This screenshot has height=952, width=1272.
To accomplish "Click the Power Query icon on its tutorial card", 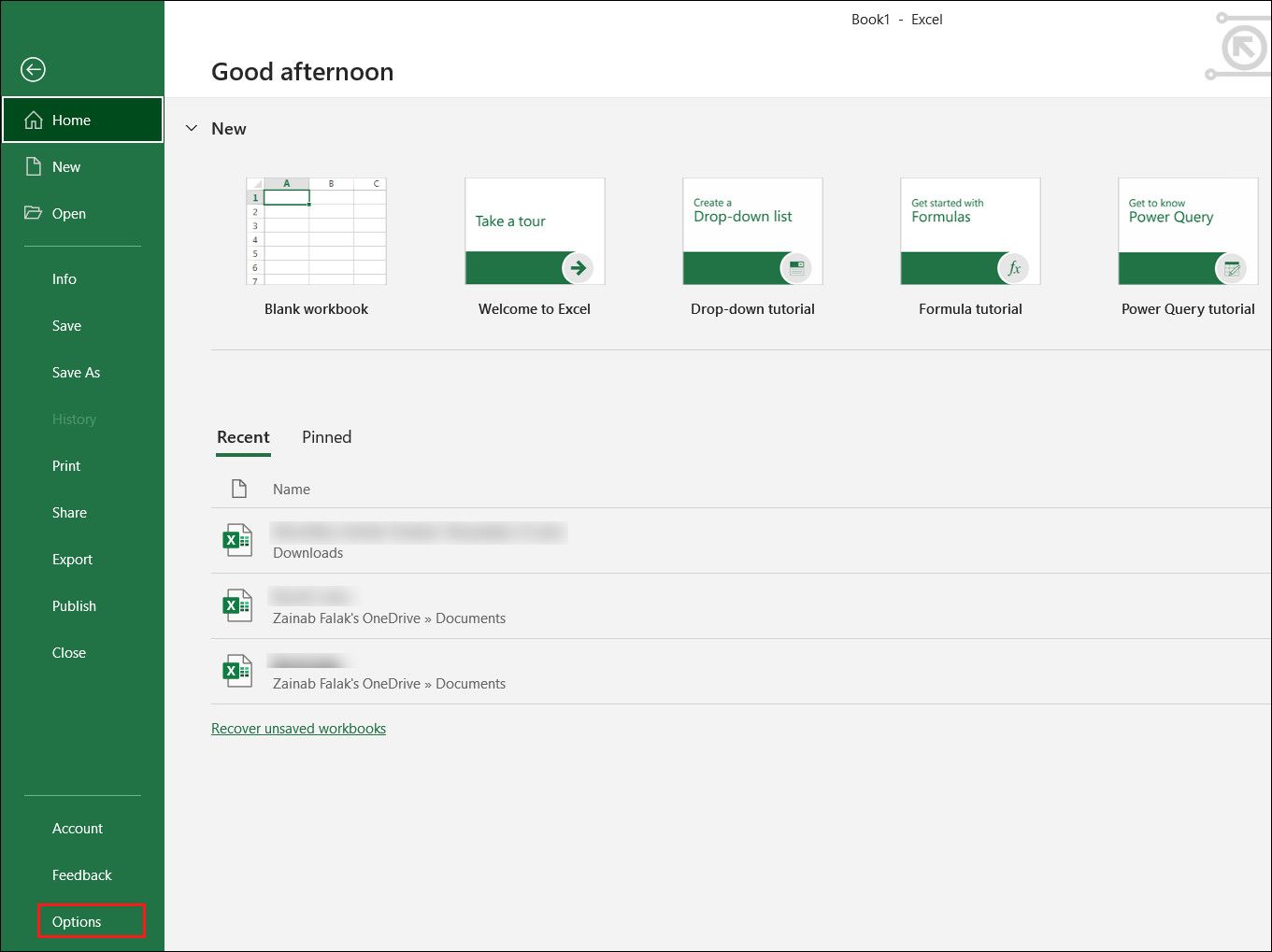I will (1232, 268).
